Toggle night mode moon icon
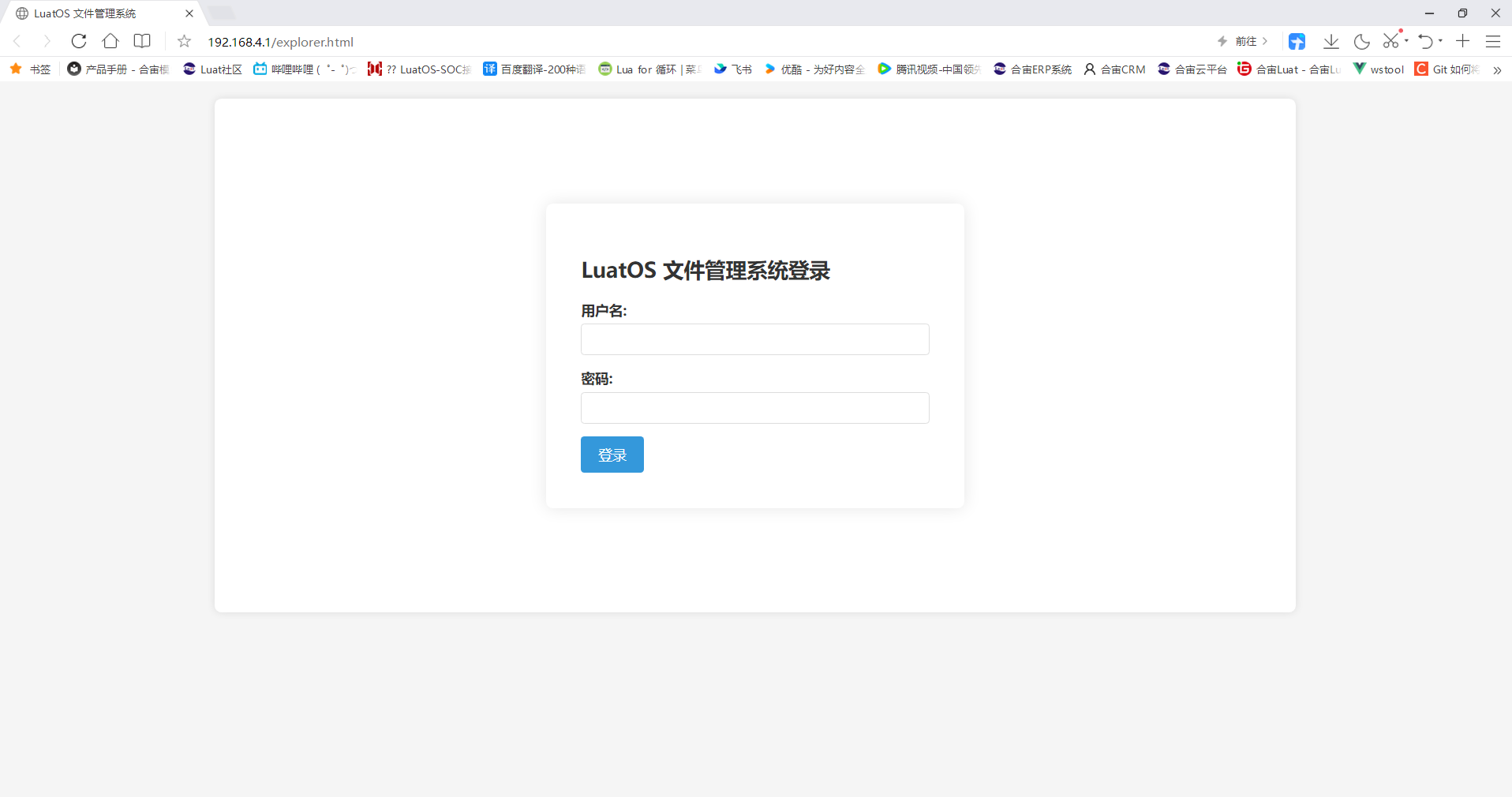Screen dimensions: 1512x797 point(1361,41)
